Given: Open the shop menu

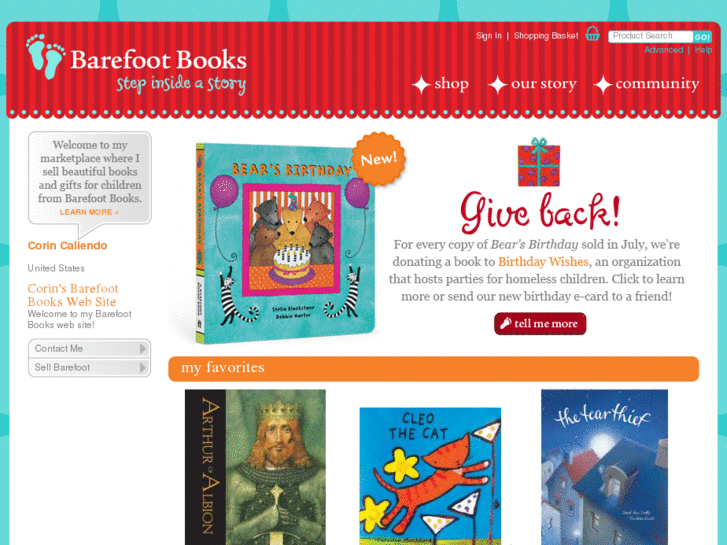Looking at the screenshot, I should click(451, 84).
